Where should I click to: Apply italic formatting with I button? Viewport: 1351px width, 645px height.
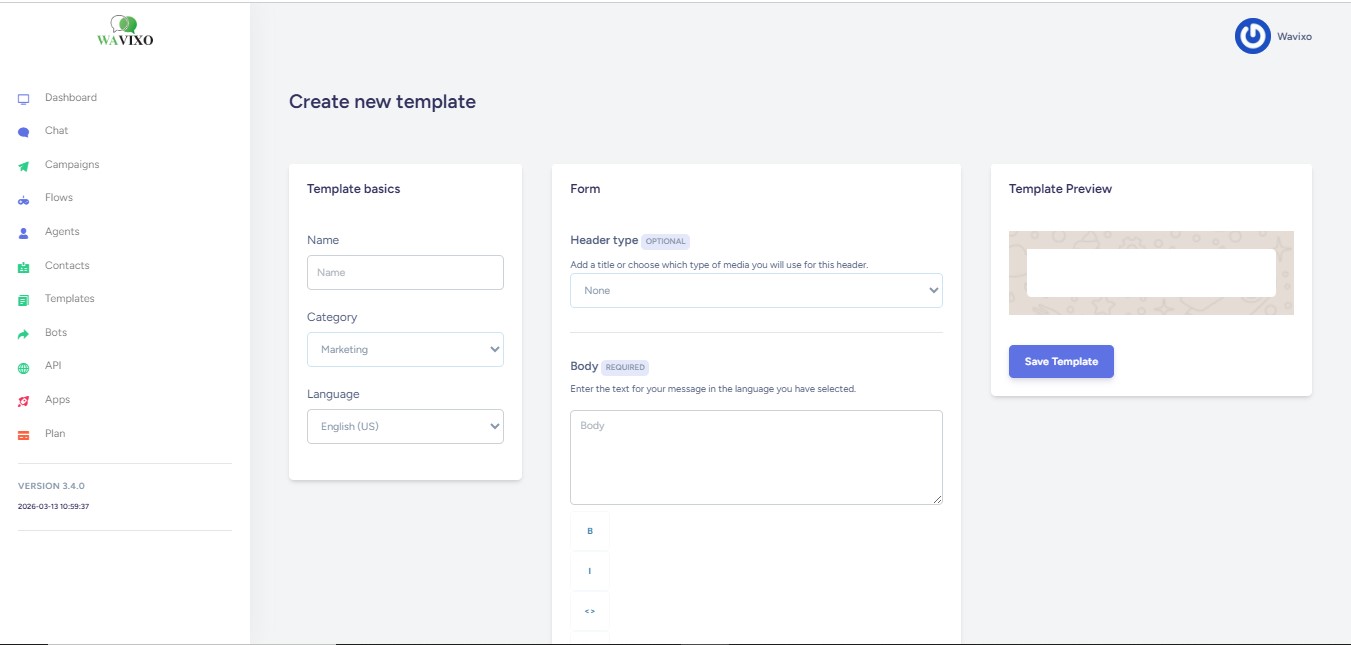tap(590, 571)
